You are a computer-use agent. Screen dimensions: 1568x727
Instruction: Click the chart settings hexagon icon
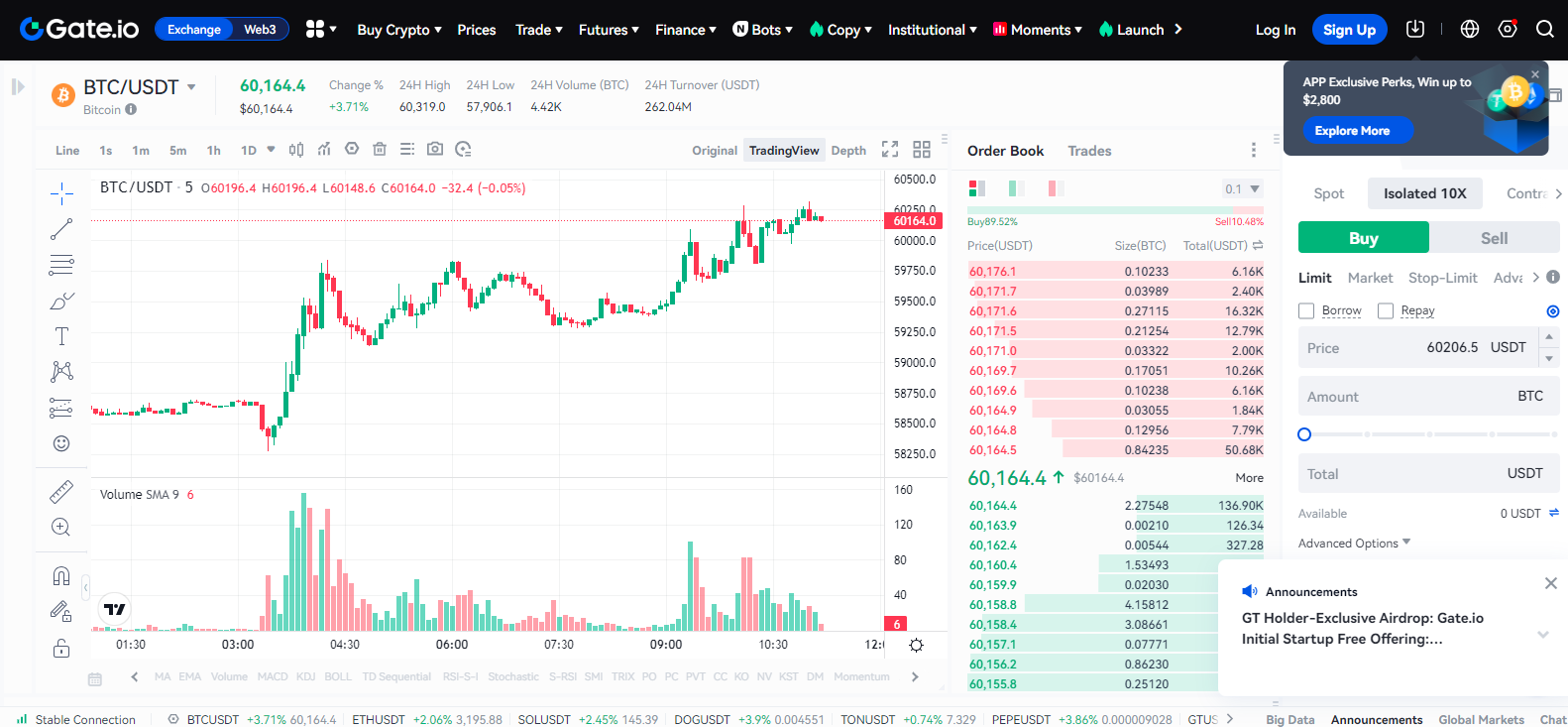pos(352,149)
